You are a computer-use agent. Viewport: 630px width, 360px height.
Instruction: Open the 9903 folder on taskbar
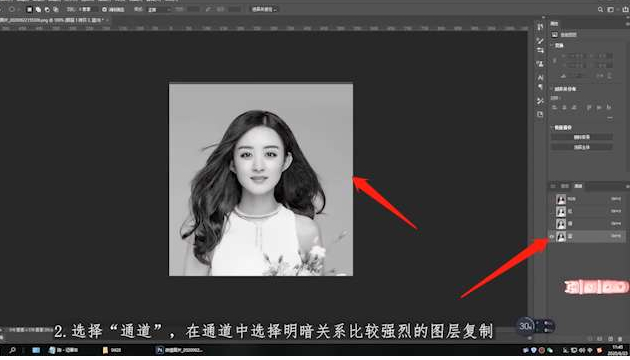112,350
